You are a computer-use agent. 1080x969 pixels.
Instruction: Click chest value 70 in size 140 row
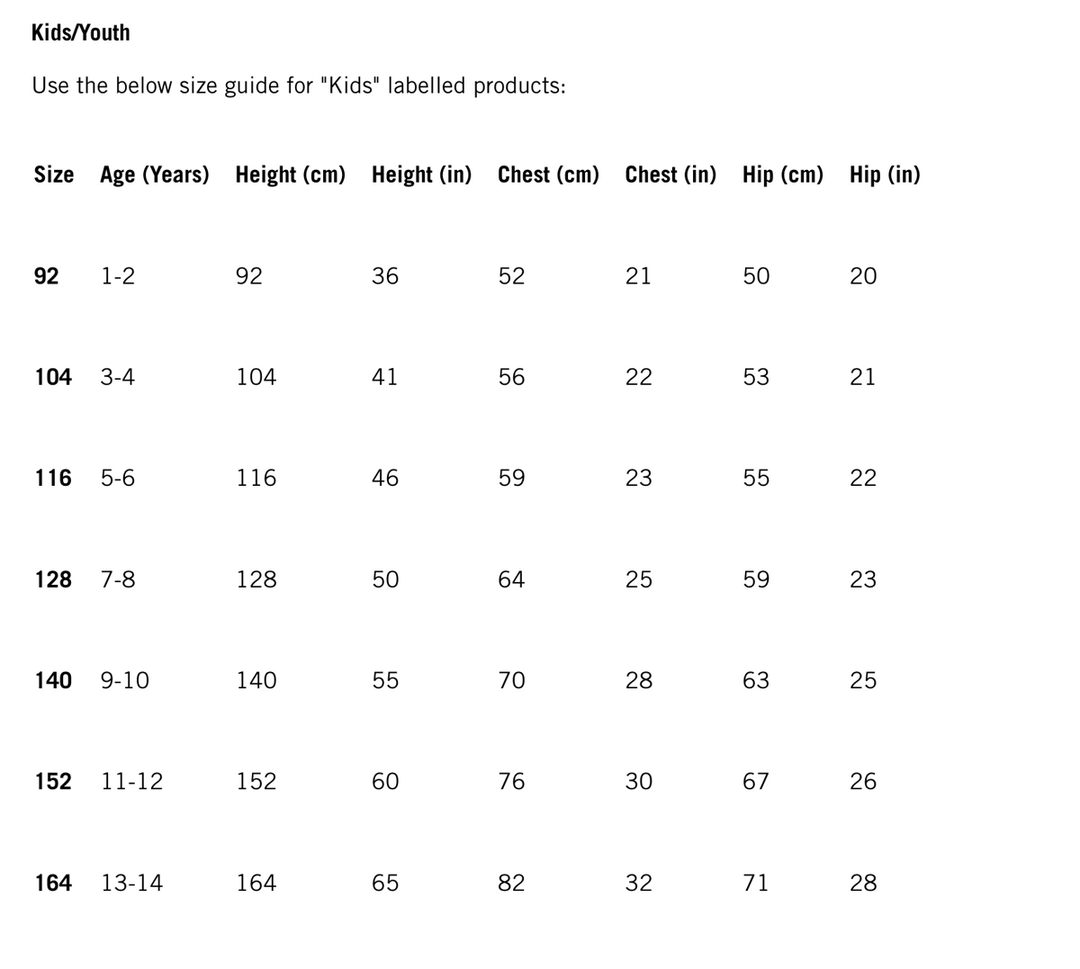tap(511, 680)
